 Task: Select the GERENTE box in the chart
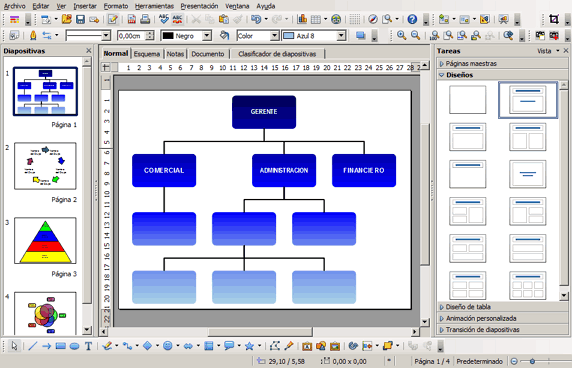[x=264, y=112]
